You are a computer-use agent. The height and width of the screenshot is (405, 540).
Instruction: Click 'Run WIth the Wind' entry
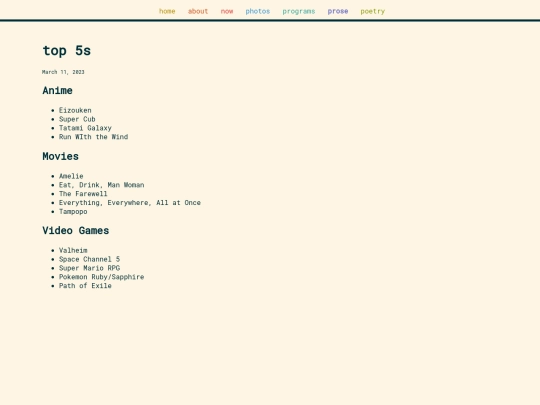coord(93,137)
